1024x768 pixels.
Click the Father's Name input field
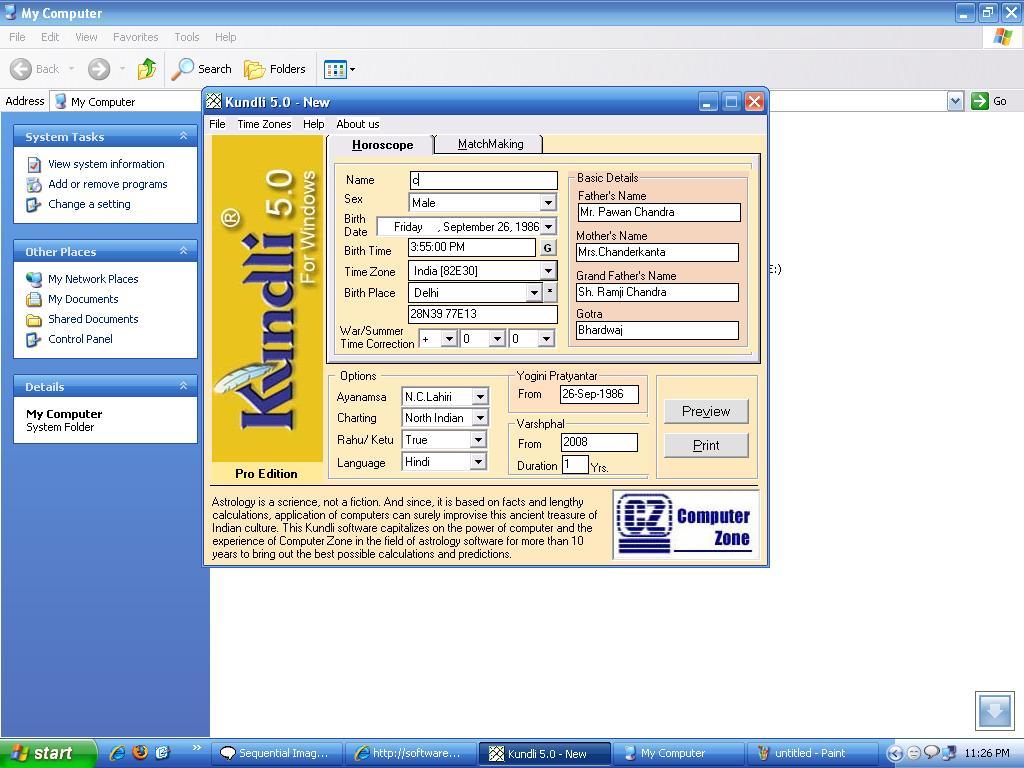658,212
